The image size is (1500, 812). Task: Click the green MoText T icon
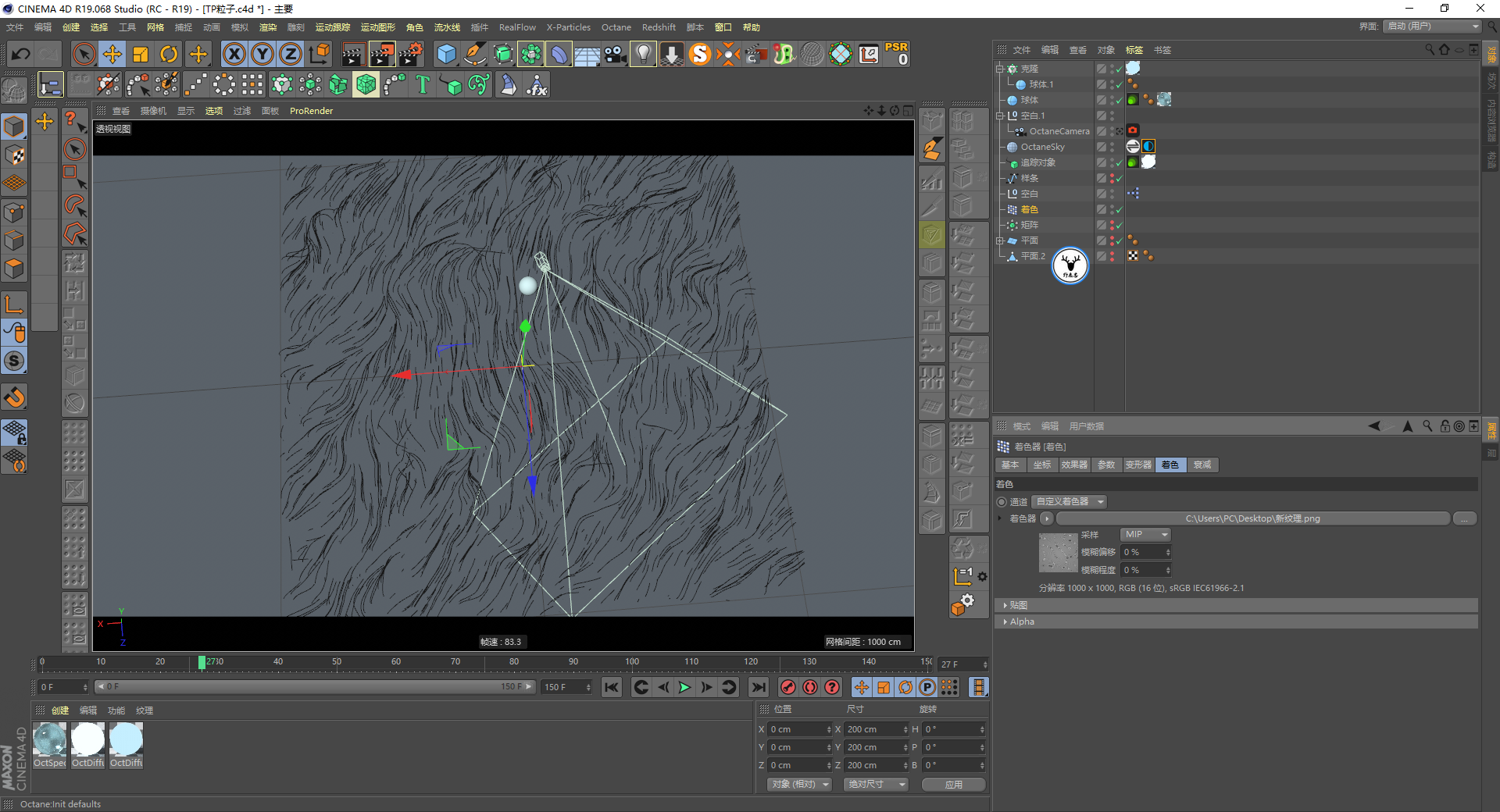tap(423, 84)
